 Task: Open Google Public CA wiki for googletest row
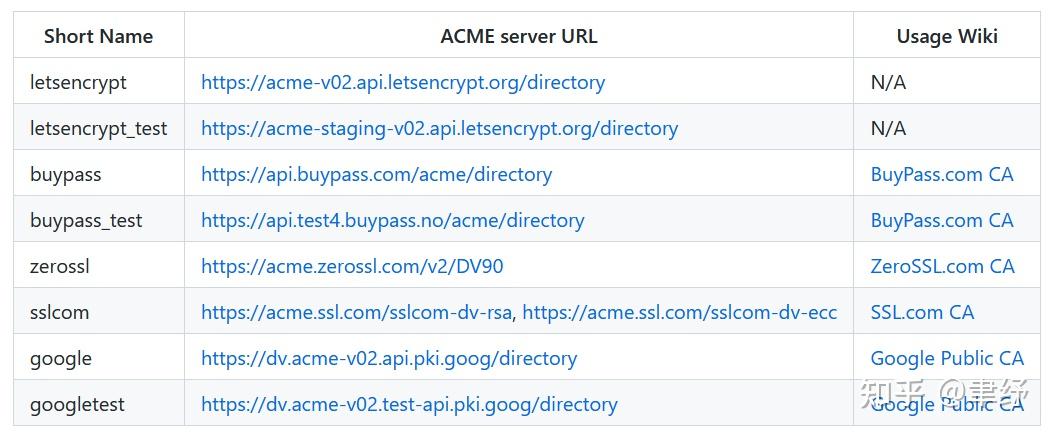946,404
